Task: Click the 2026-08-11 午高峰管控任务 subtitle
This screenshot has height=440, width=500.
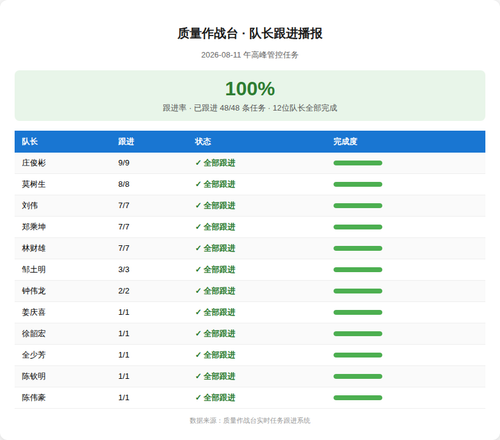Action: 250,55
